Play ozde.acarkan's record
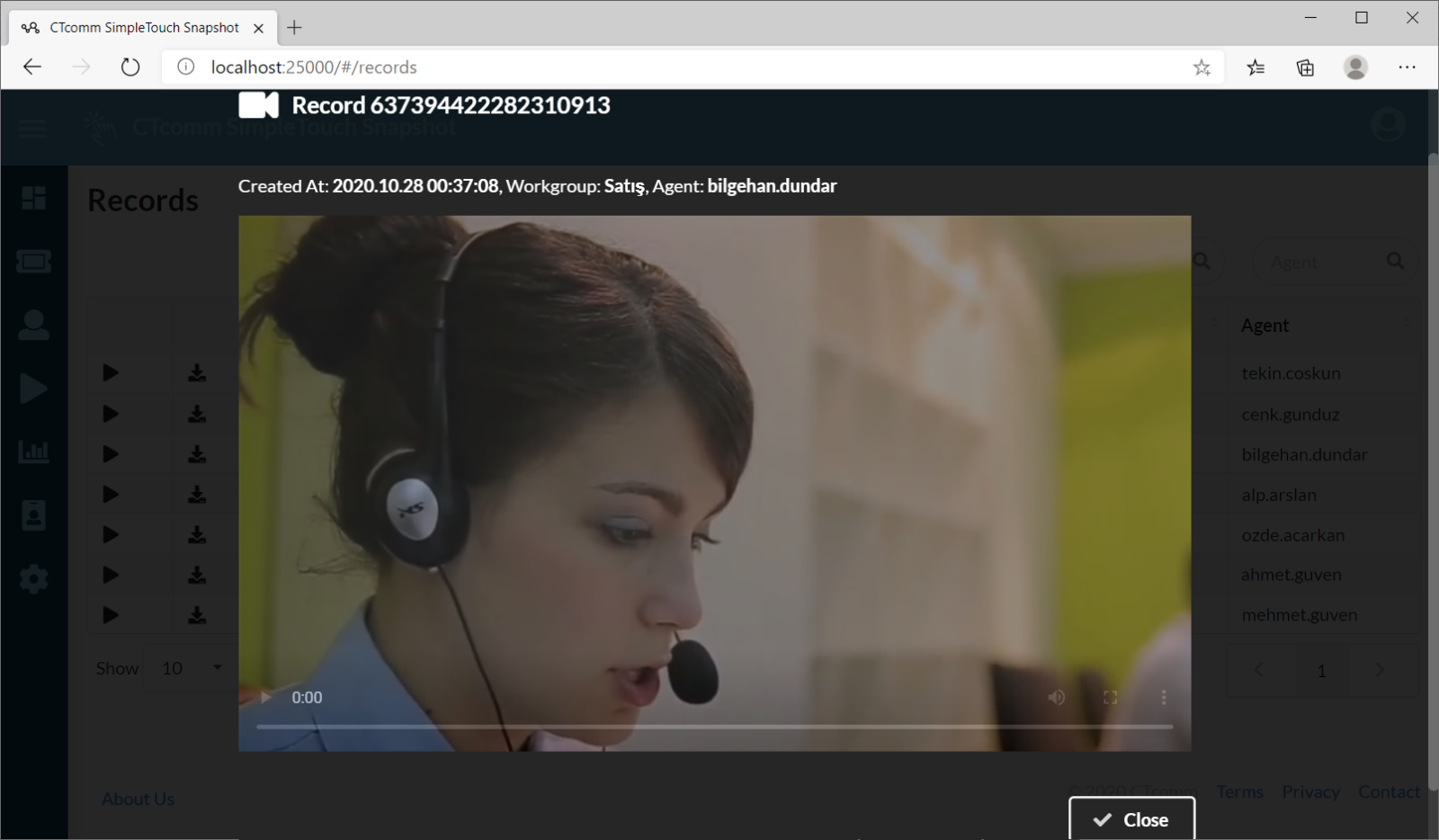 (x=111, y=534)
